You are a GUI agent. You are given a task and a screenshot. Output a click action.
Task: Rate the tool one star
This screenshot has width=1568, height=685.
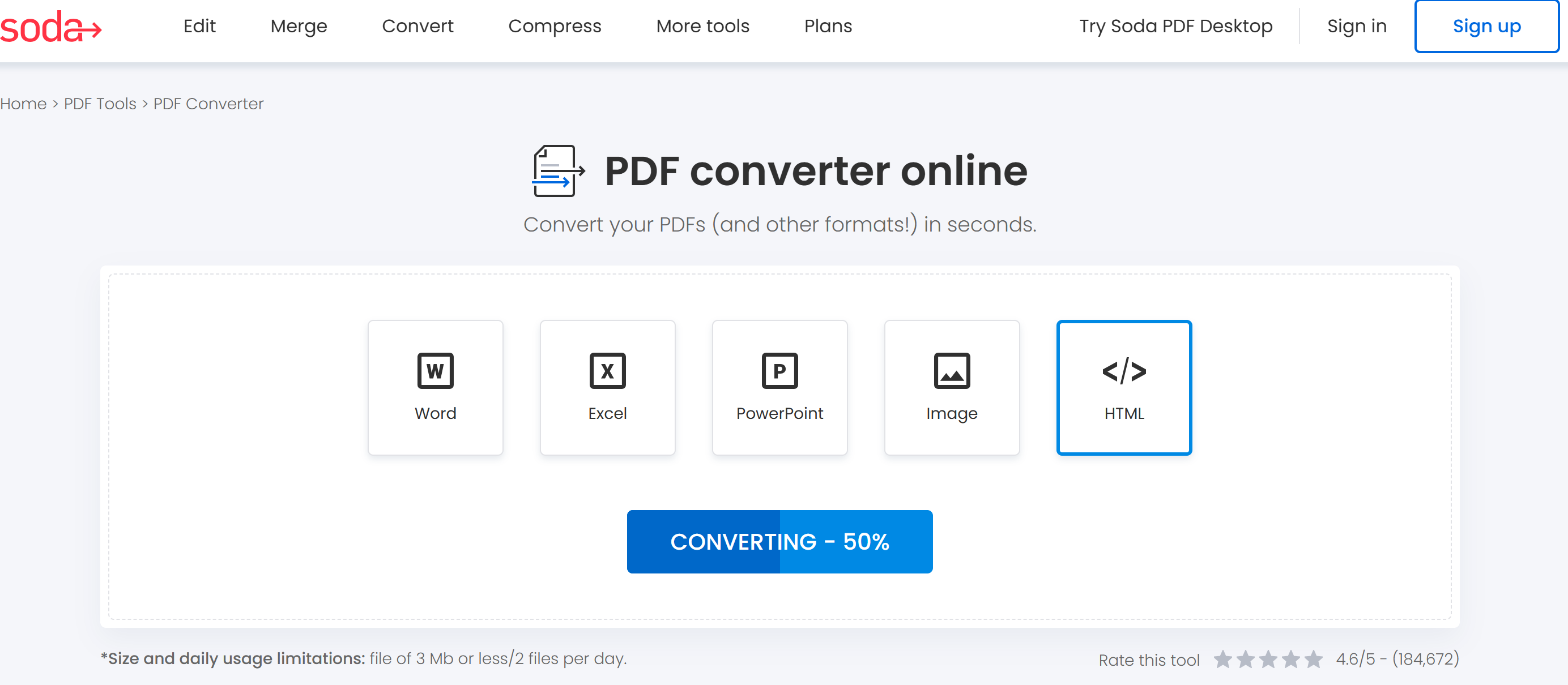pos(1223,659)
